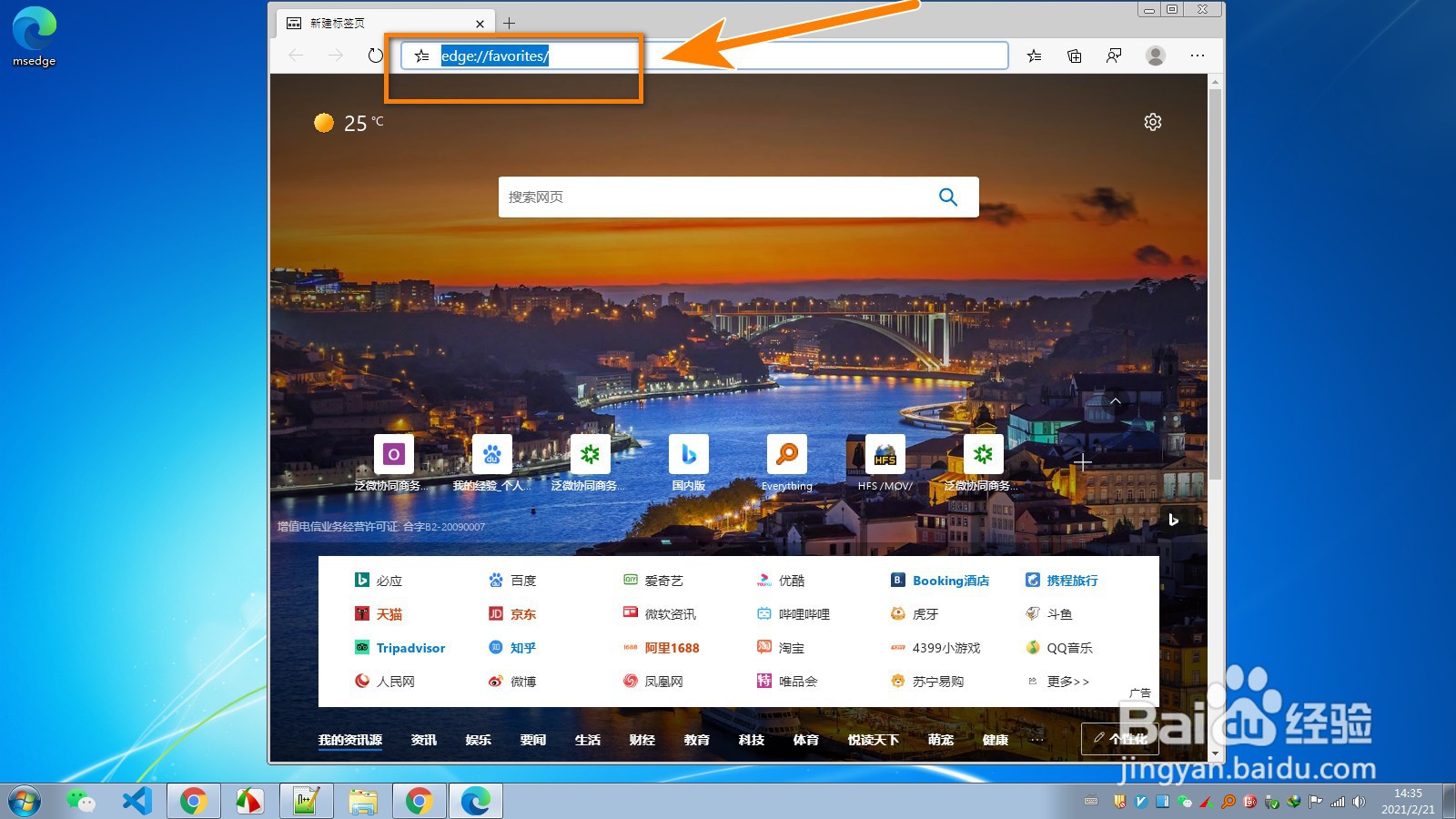Open the user profile avatar
This screenshot has height=819, width=1456.
pos(1156,56)
